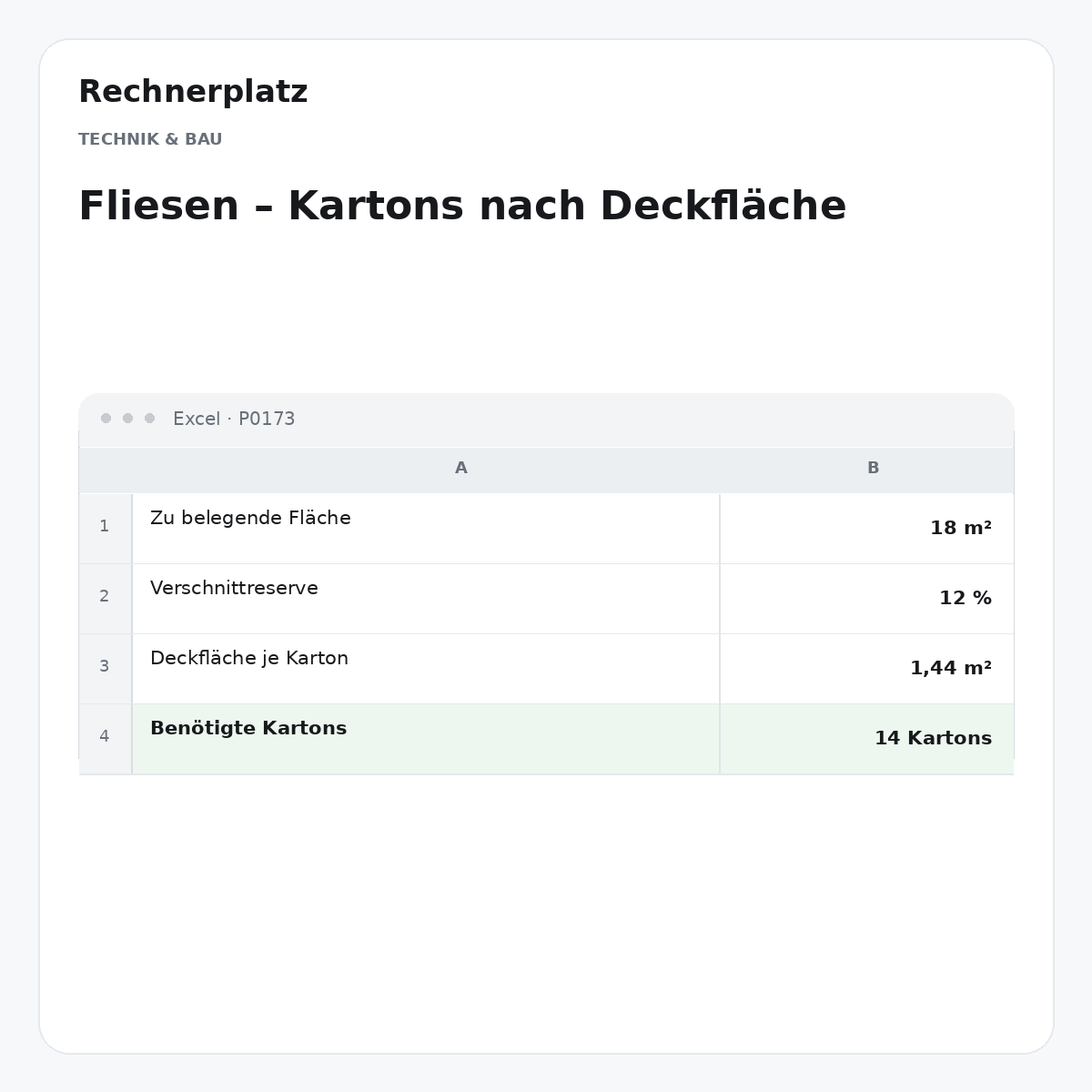This screenshot has height=1092, width=1092.
Task: Click the Excel · P0173 window title
Action: point(234,419)
